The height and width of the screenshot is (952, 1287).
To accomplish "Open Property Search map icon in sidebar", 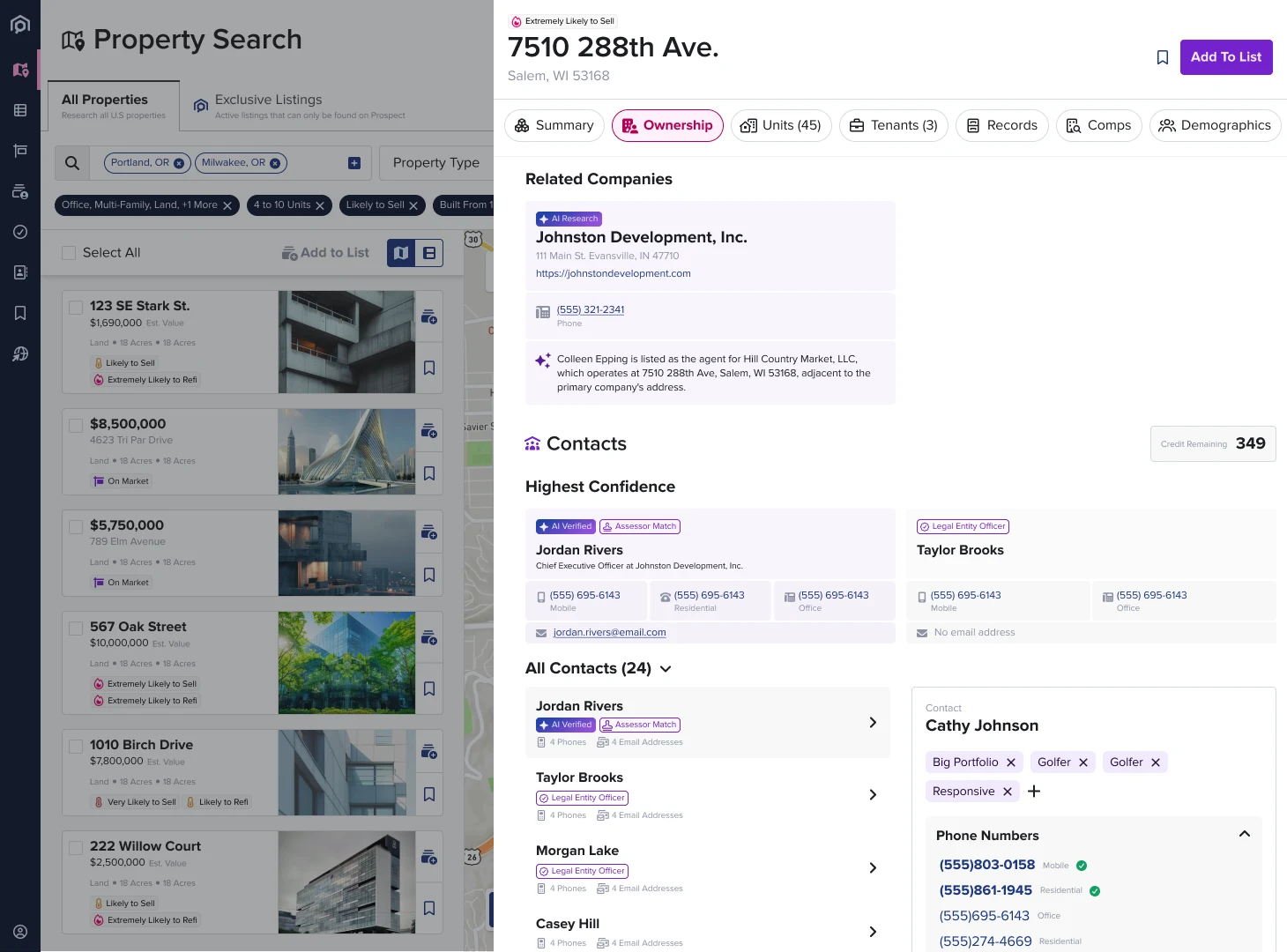I will click(x=20, y=70).
